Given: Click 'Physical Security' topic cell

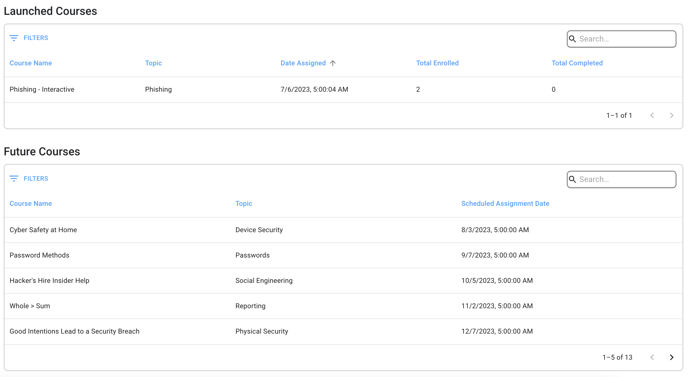Looking at the screenshot, I should (262, 332).
